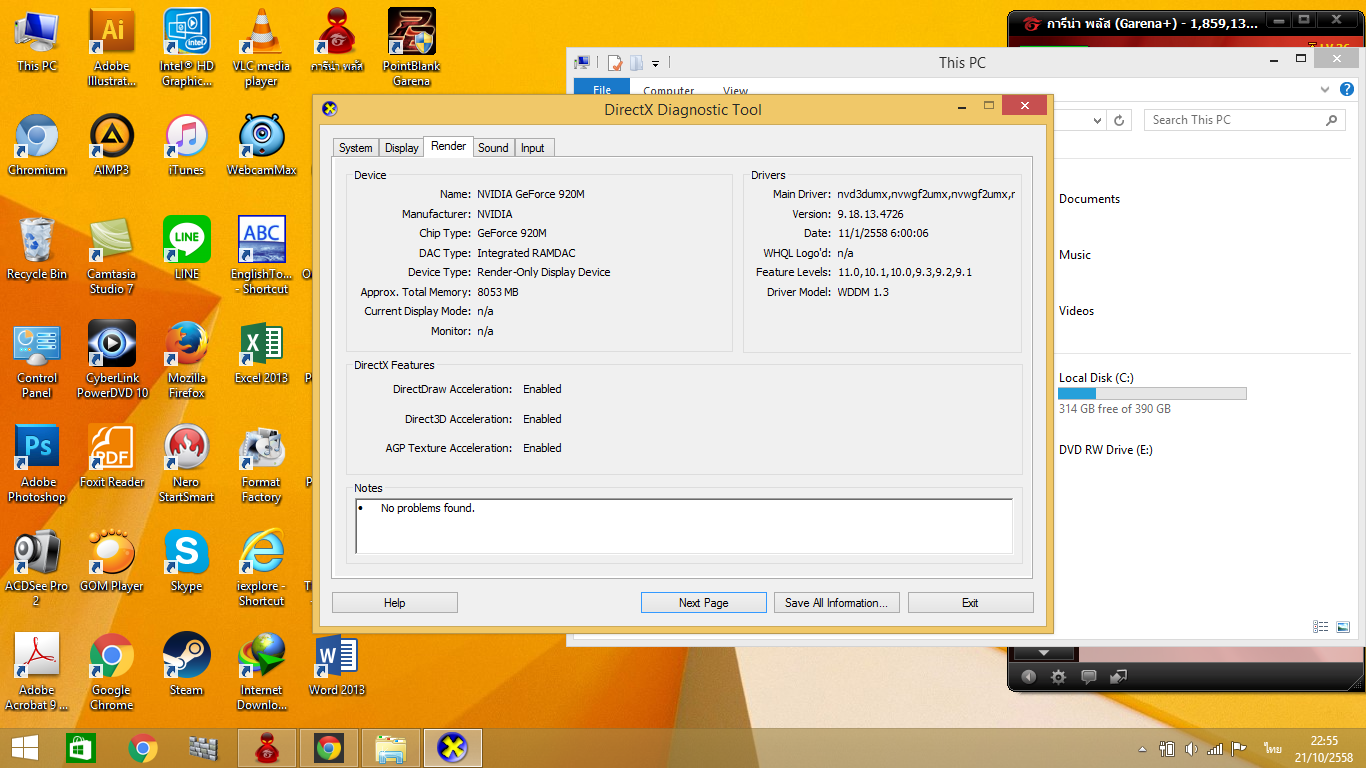Select Documents in This PC
Image resolution: width=1366 pixels, height=768 pixels.
tap(1089, 199)
